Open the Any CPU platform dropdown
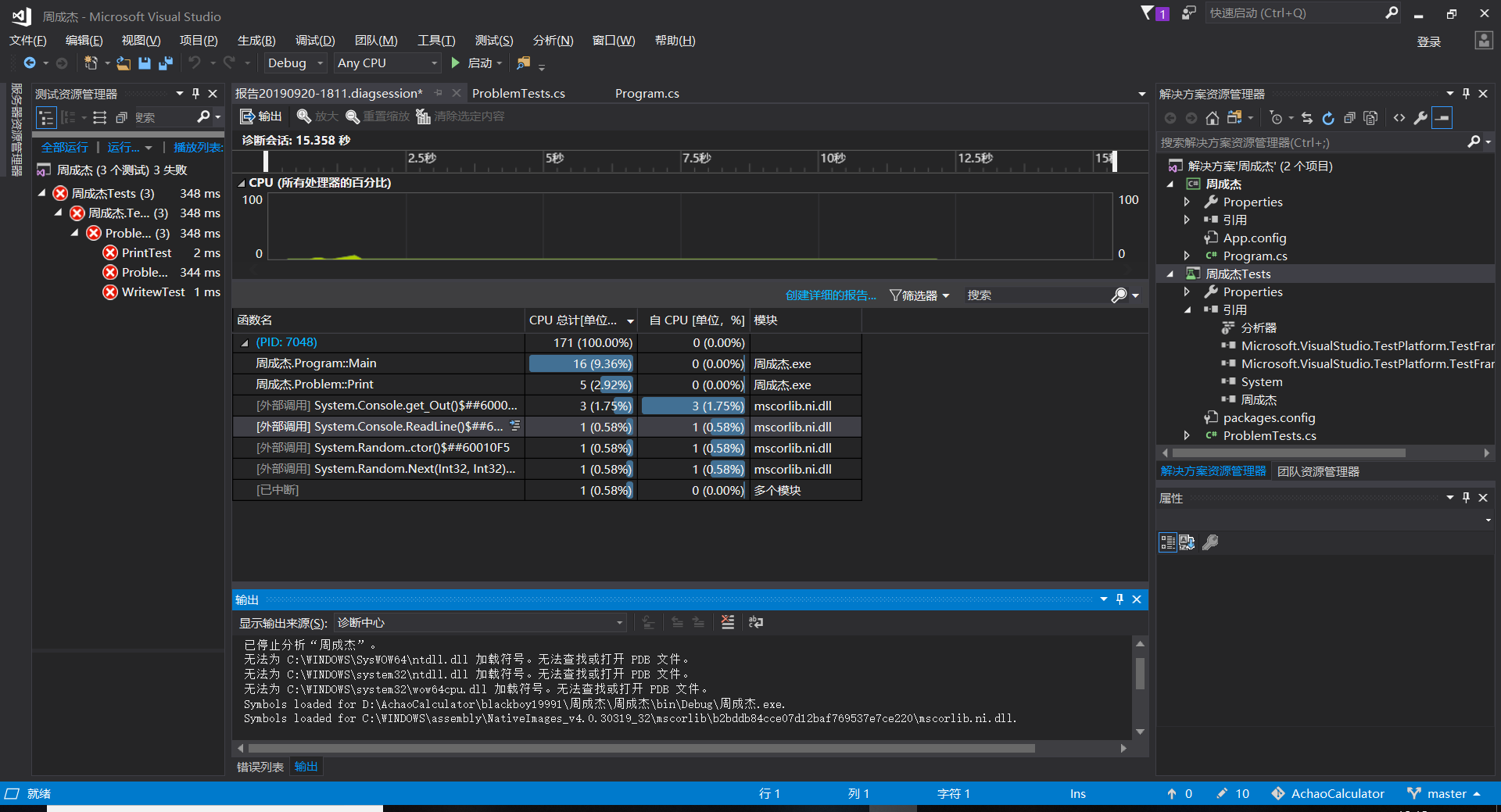The image size is (1501, 812). 387,63
